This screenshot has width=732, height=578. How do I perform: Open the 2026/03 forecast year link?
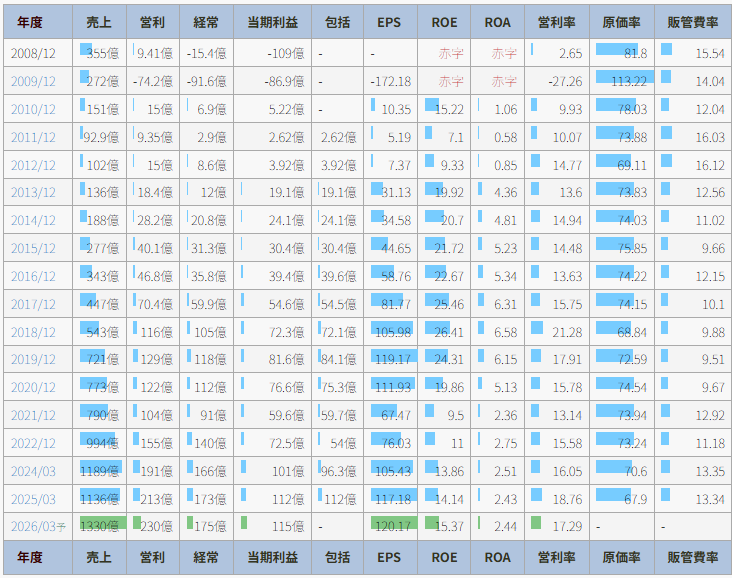point(36,526)
